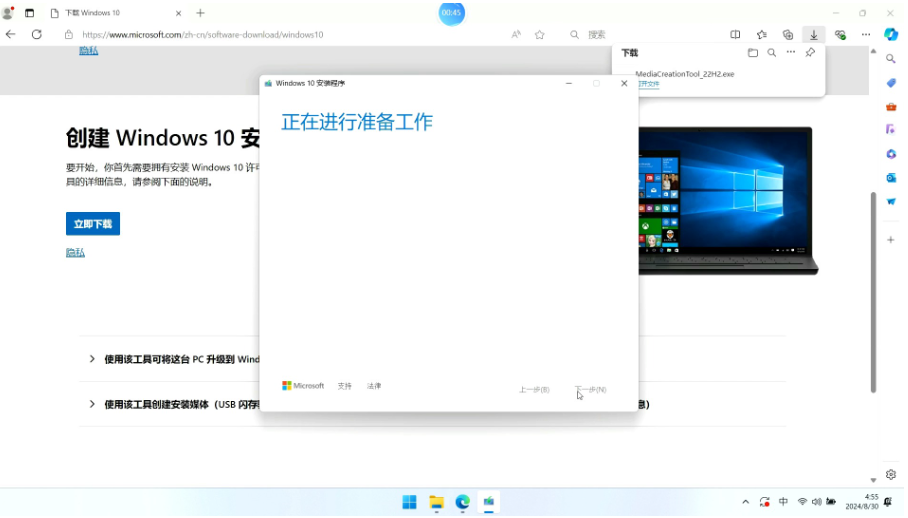Click 支持 link in setup window
This screenshot has height=518, width=908.
[345, 386]
